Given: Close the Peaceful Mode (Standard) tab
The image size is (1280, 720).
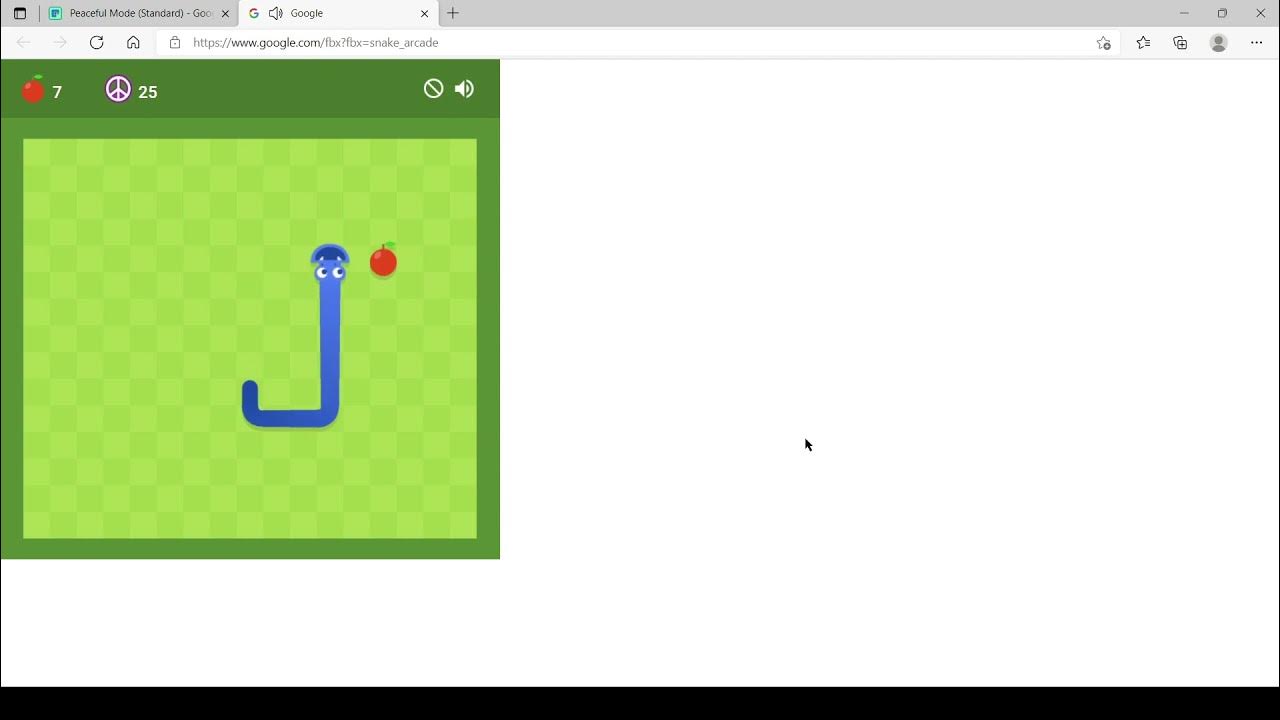Looking at the screenshot, I should [225, 14].
